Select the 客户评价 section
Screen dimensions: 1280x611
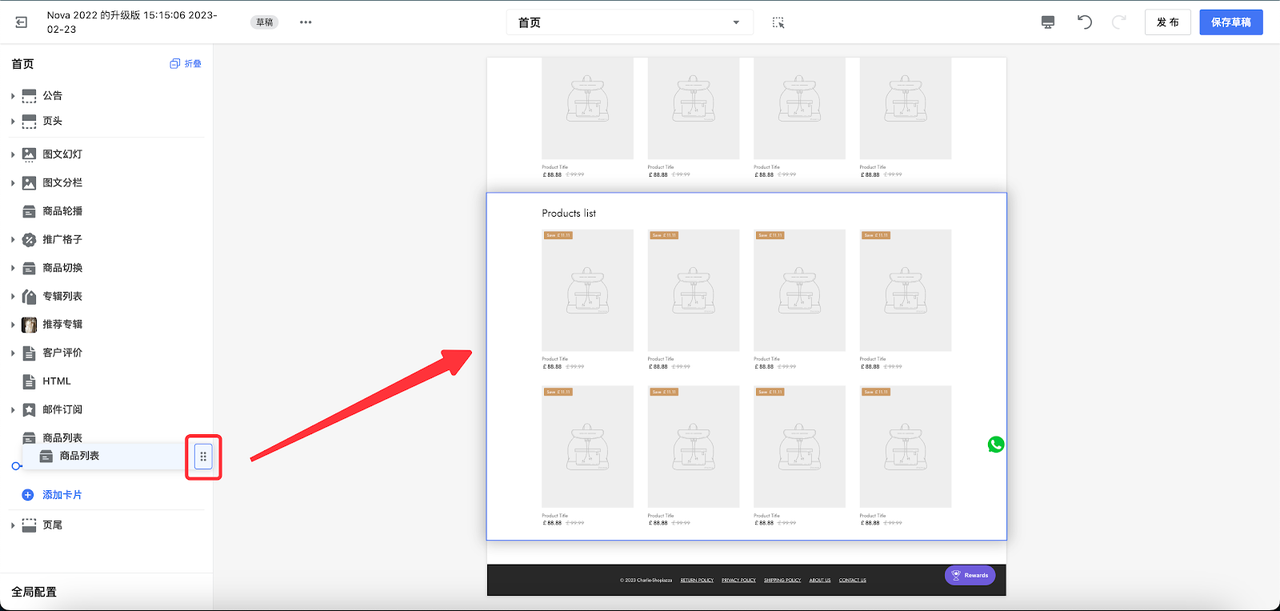tap(62, 353)
